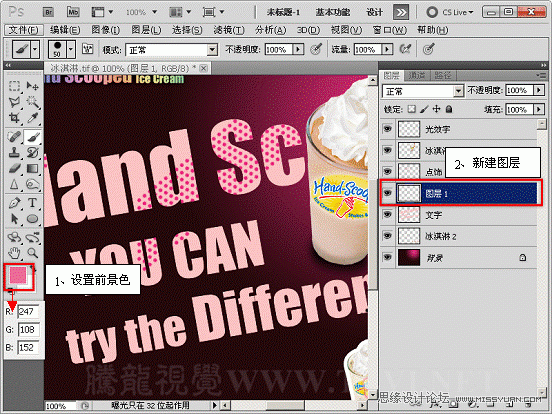Show more workspaces via double arrow
The image size is (552, 414).
coord(401,12)
